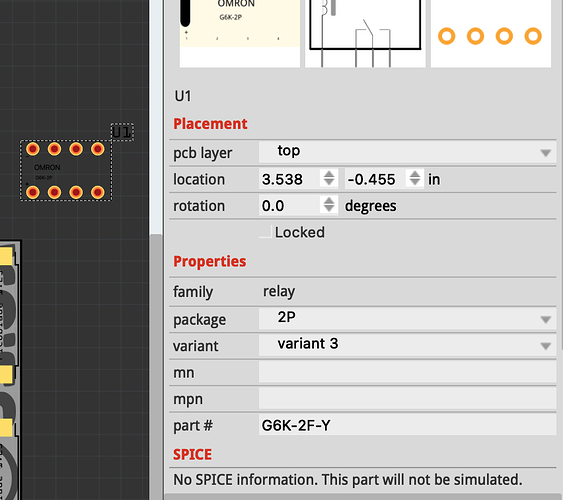The height and width of the screenshot is (500, 563).
Task: Expand the variant dropdown showing variant 3
Action: (x=407, y=345)
